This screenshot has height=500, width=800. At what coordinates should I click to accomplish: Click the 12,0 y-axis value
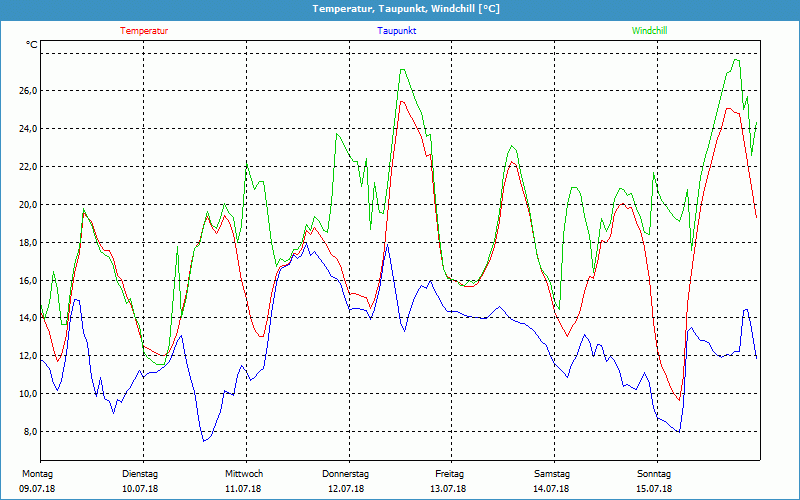pyautogui.click(x=29, y=356)
